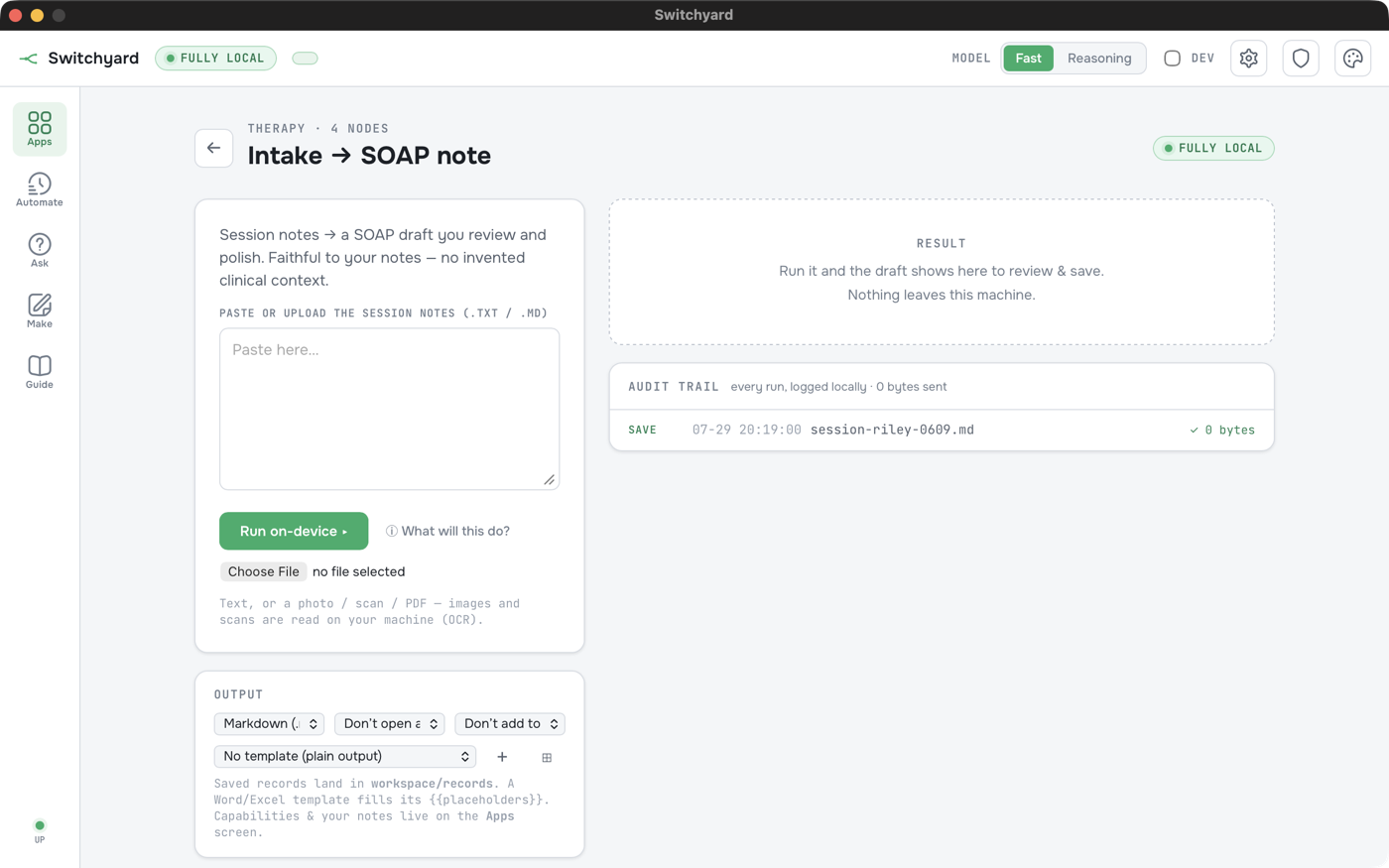Go to the Automate sidebar icon
Image resolution: width=1389 pixels, height=868 pixels.
click(x=40, y=189)
